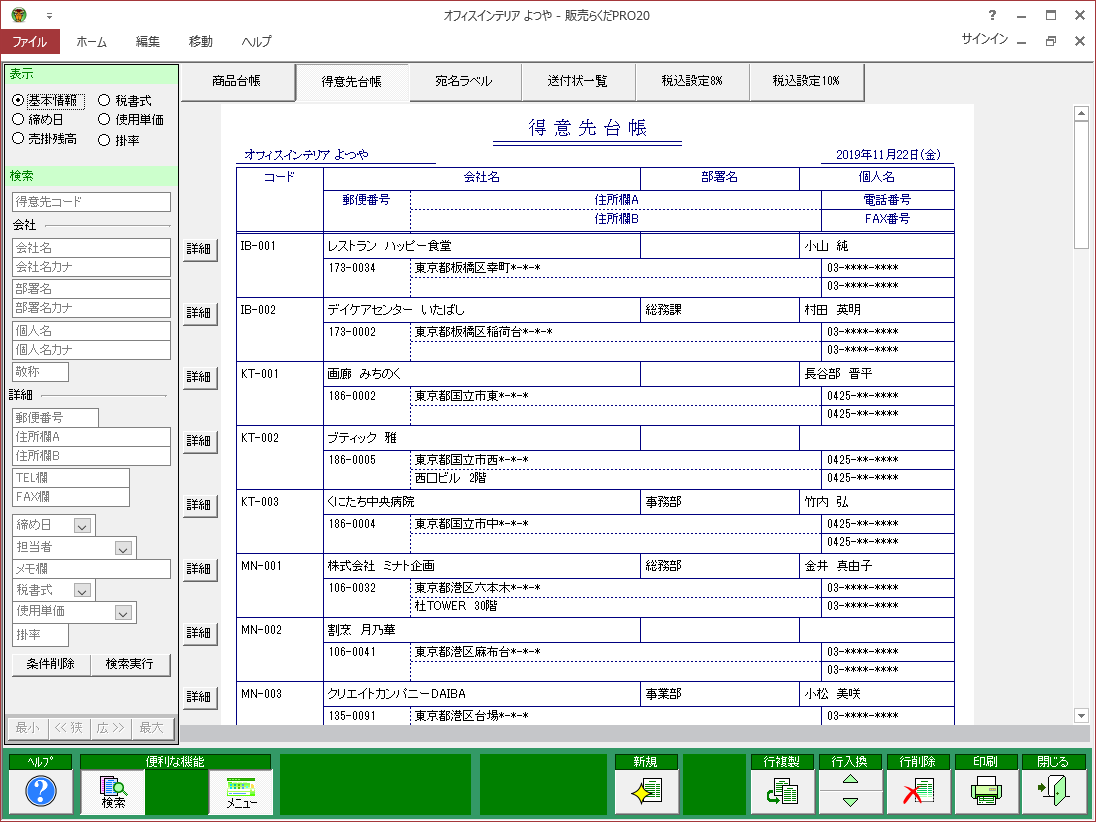This screenshot has width=1096, height=822.
Task: Select the 基本情報 radio button
Action: point(18,101)
